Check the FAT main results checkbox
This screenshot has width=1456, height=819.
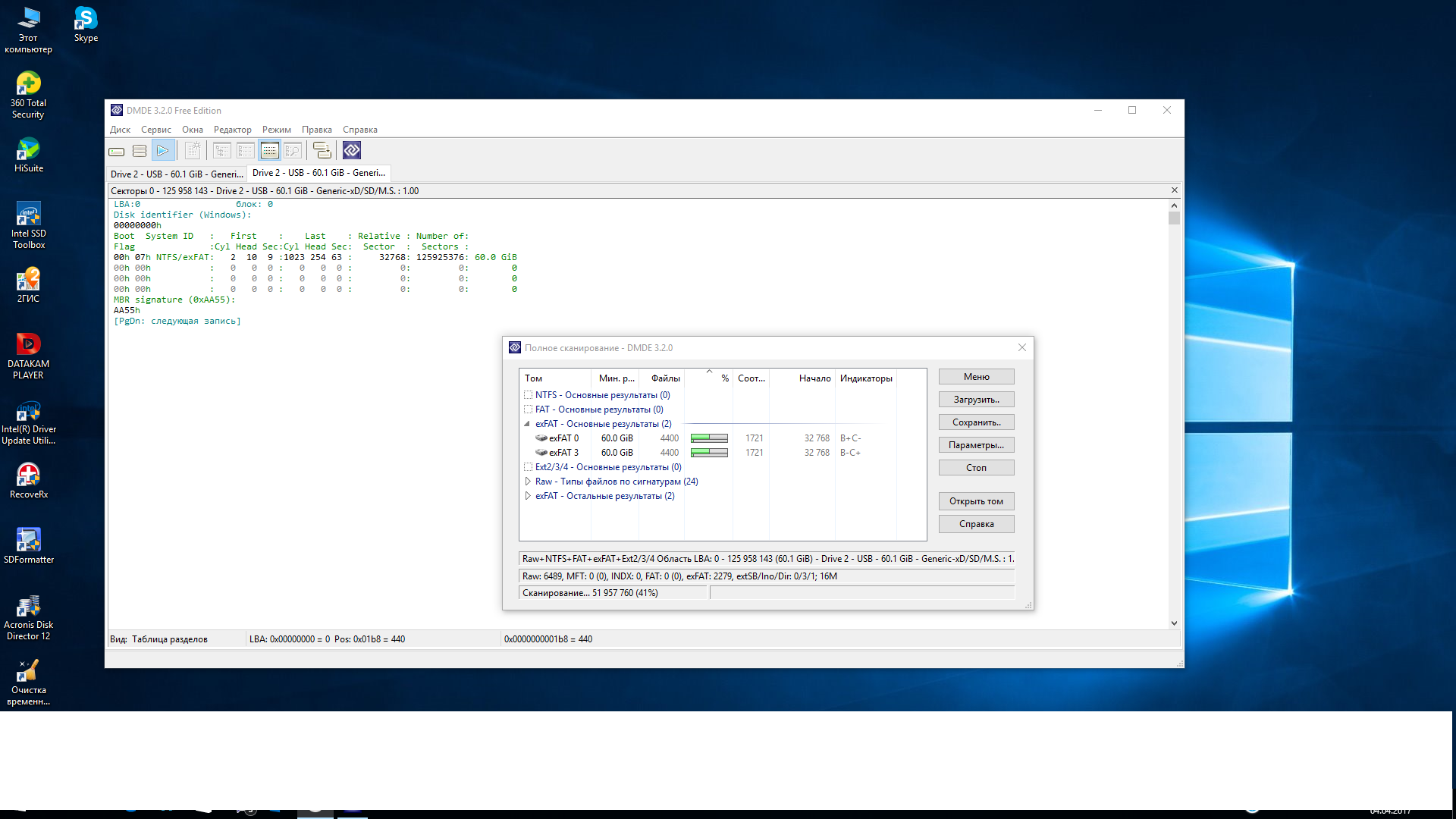528,409
